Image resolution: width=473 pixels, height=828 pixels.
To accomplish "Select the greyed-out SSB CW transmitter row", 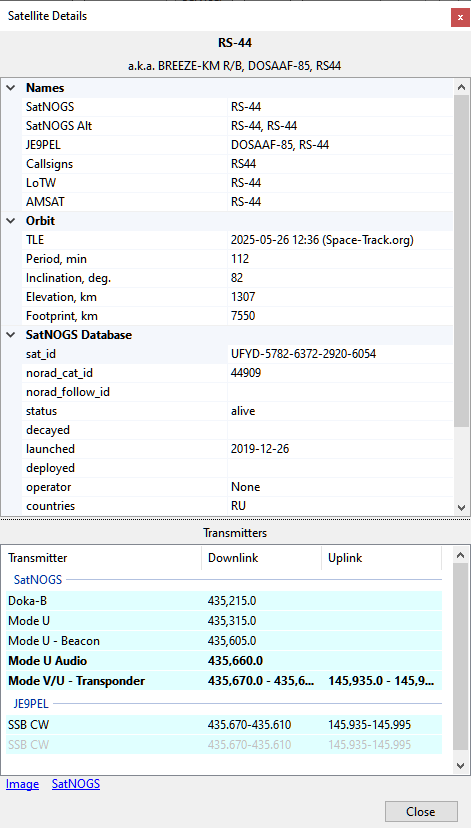I will pyautogui.click(x=222, y=745).
